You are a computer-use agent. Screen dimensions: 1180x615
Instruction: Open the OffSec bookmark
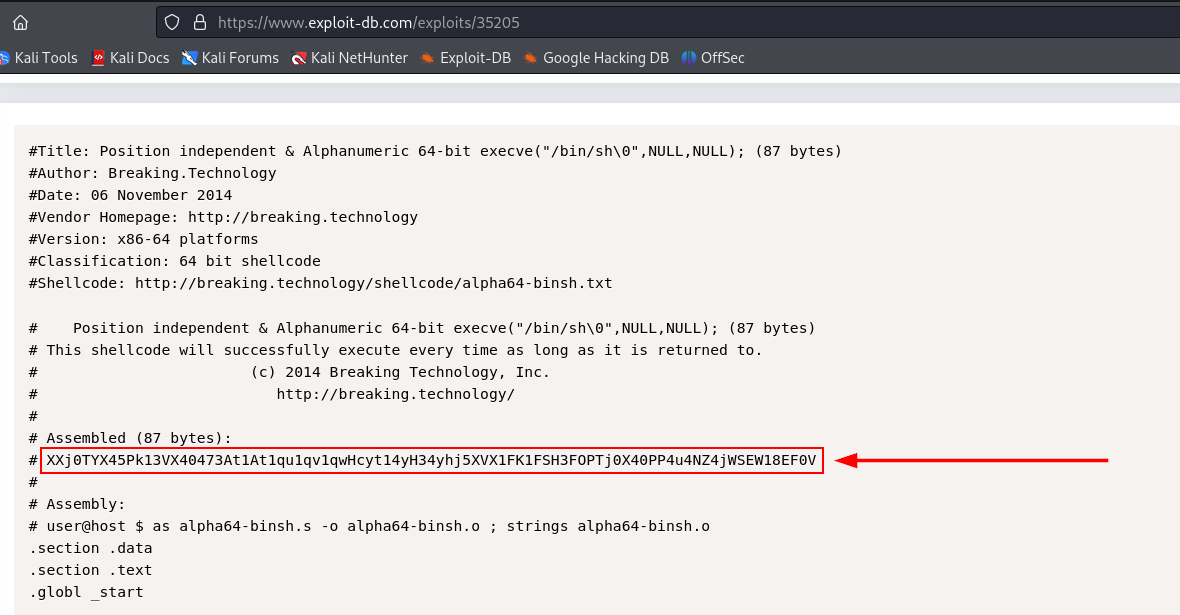[713, 58]
